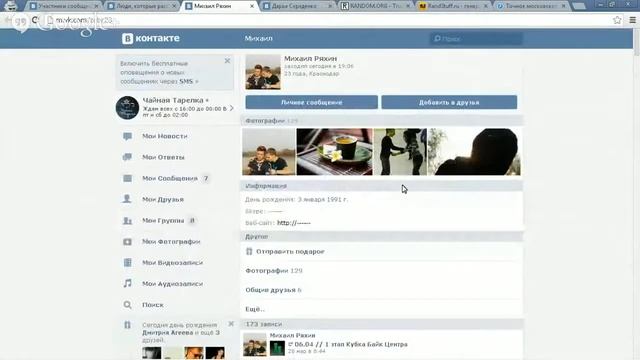
Task: Open the VKontakte logo home link
Action: 151,38
